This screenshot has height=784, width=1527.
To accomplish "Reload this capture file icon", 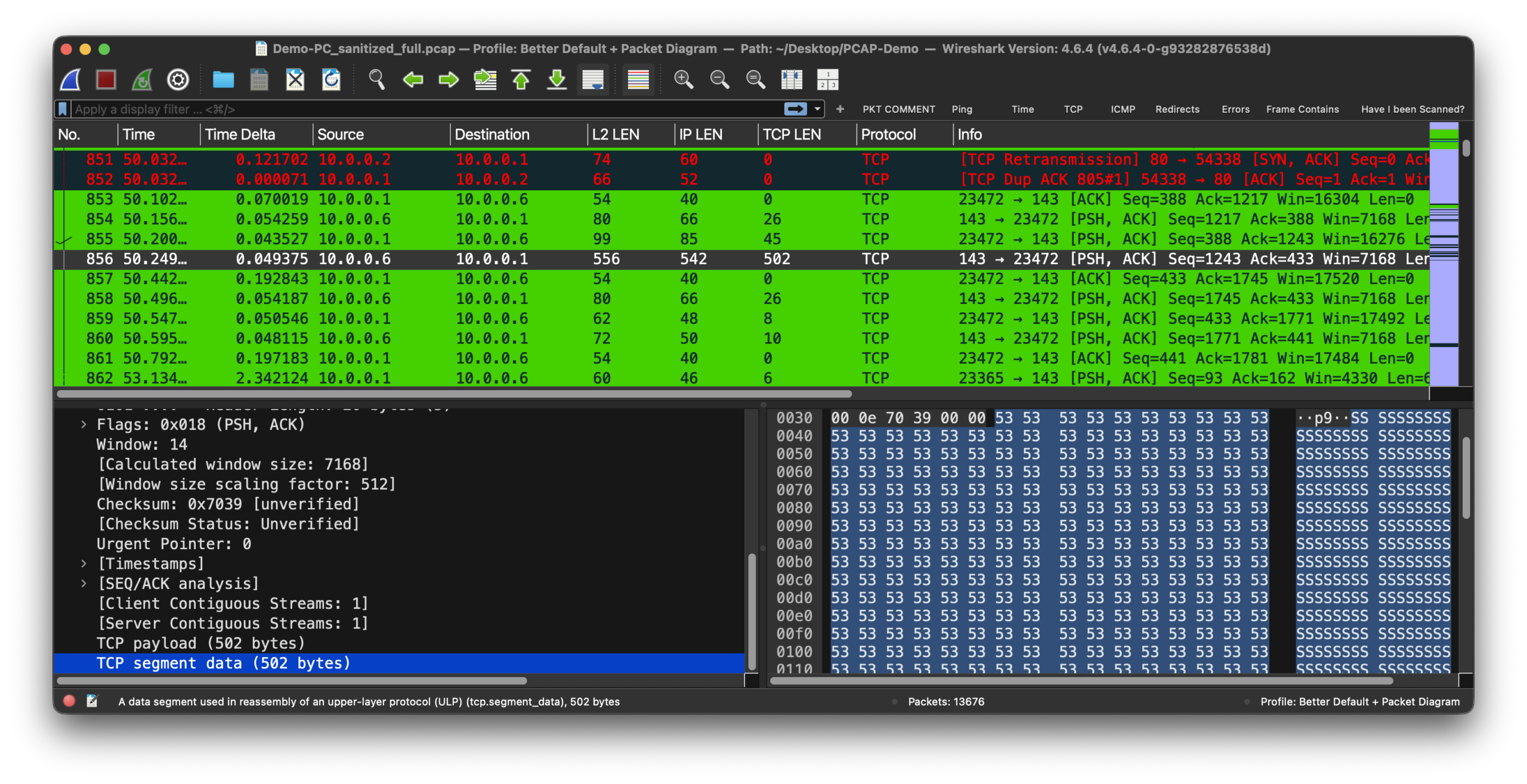I will 331,79.
